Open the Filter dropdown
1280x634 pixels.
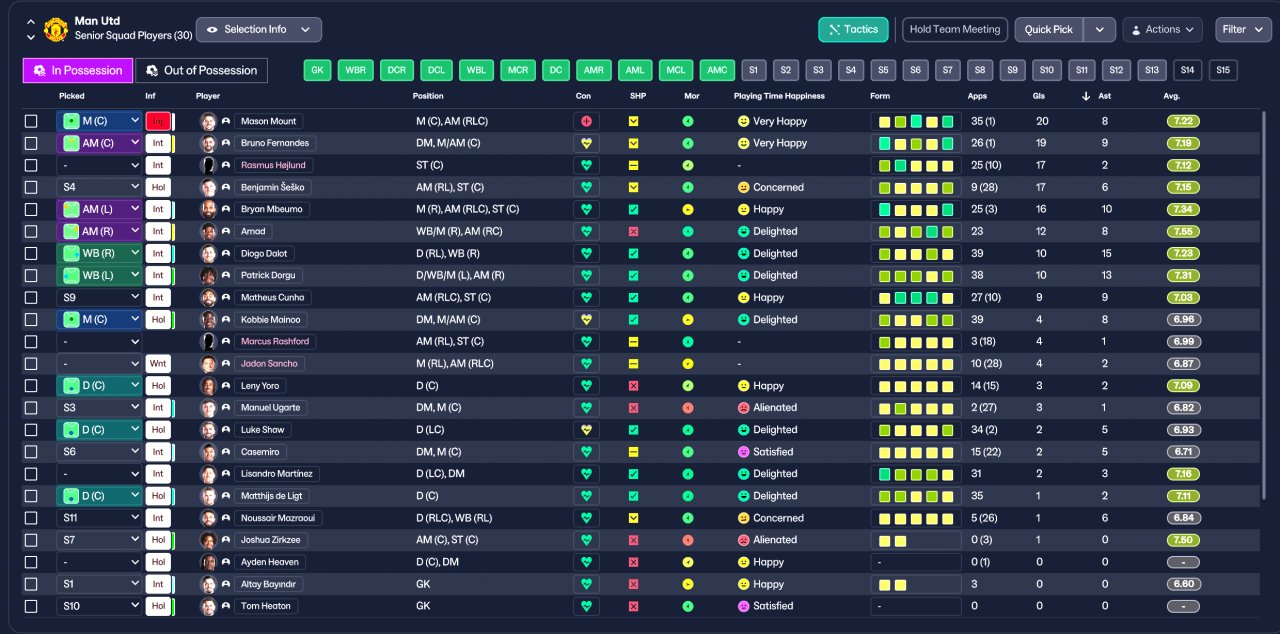(1243, 30)
